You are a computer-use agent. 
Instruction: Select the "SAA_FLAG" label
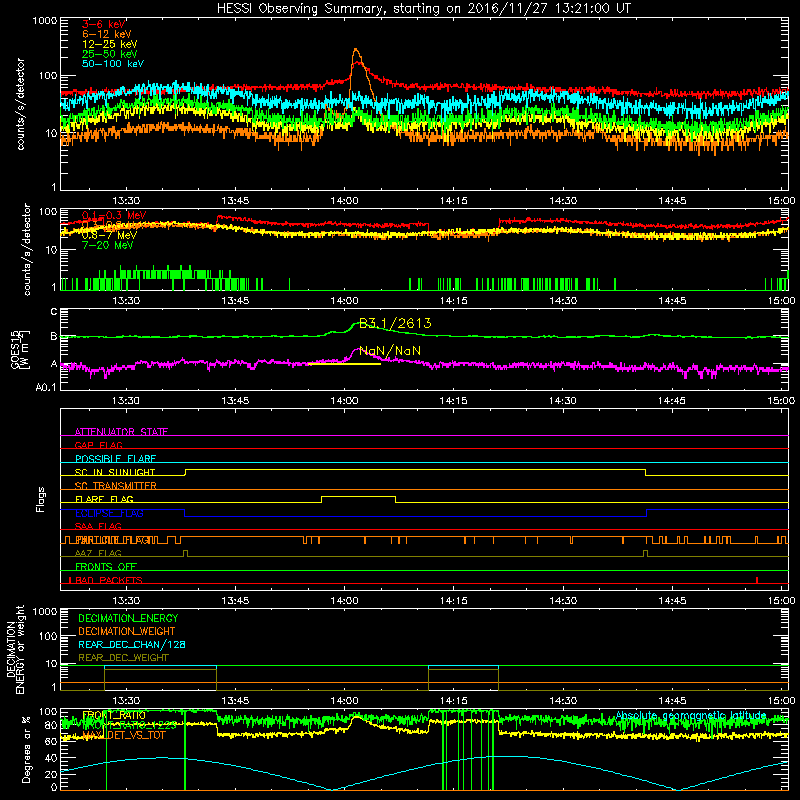pyautogui.click(x=98, y=526)
